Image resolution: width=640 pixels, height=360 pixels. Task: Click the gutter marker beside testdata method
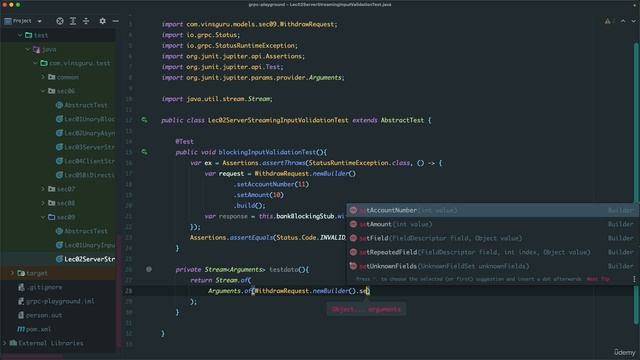(x=149, y=269)
